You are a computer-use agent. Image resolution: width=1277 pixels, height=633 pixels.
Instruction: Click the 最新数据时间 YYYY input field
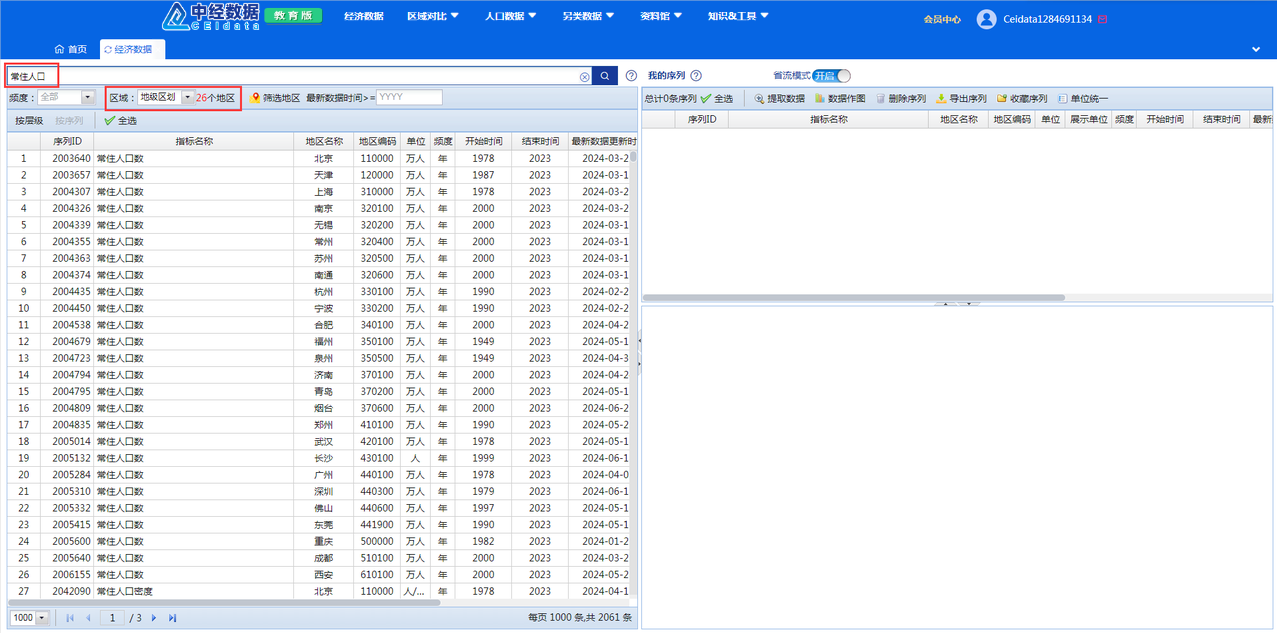409,98
